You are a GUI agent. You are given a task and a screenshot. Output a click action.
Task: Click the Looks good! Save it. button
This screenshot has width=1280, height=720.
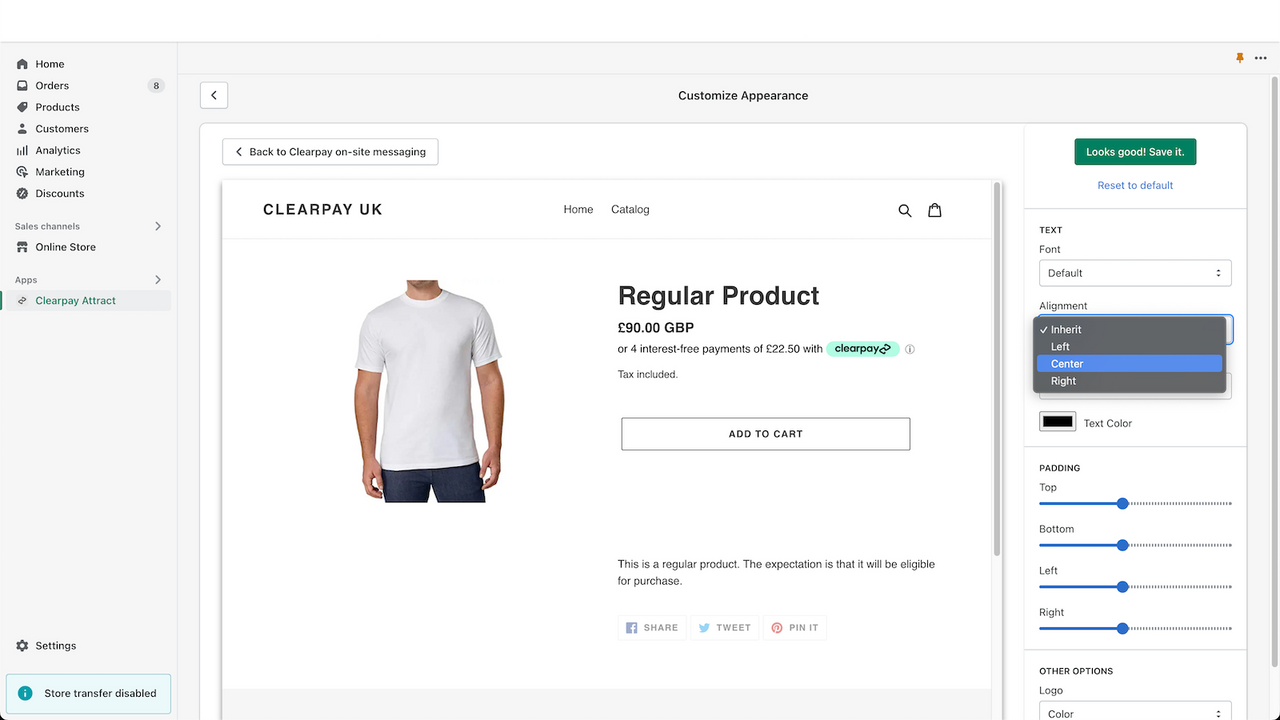[1135, 151]
